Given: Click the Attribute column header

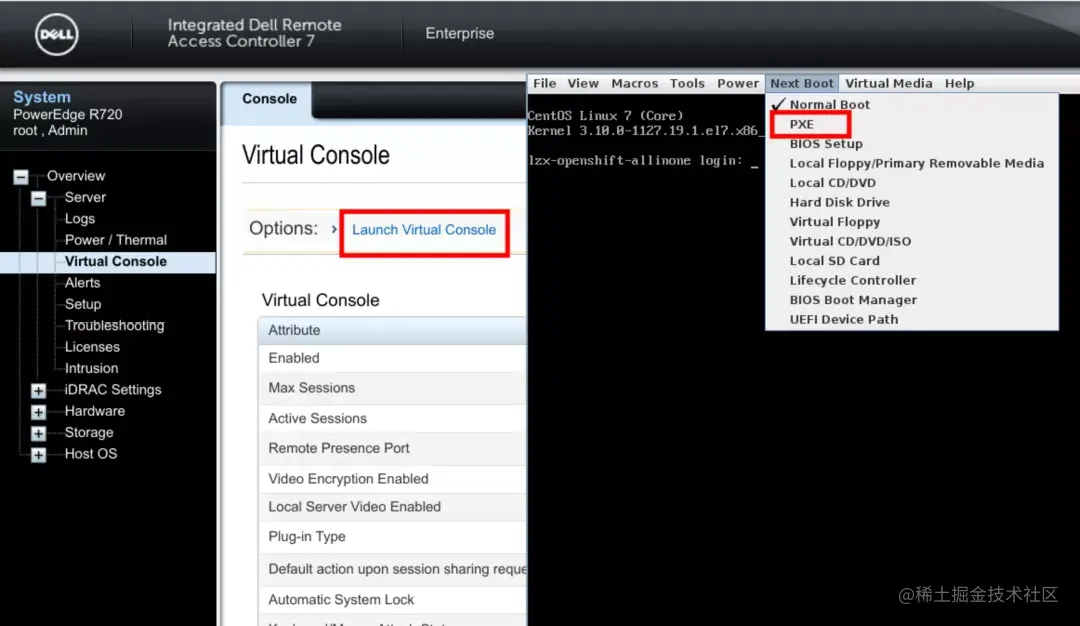Looking at the screenshot, I should point(393,331).
